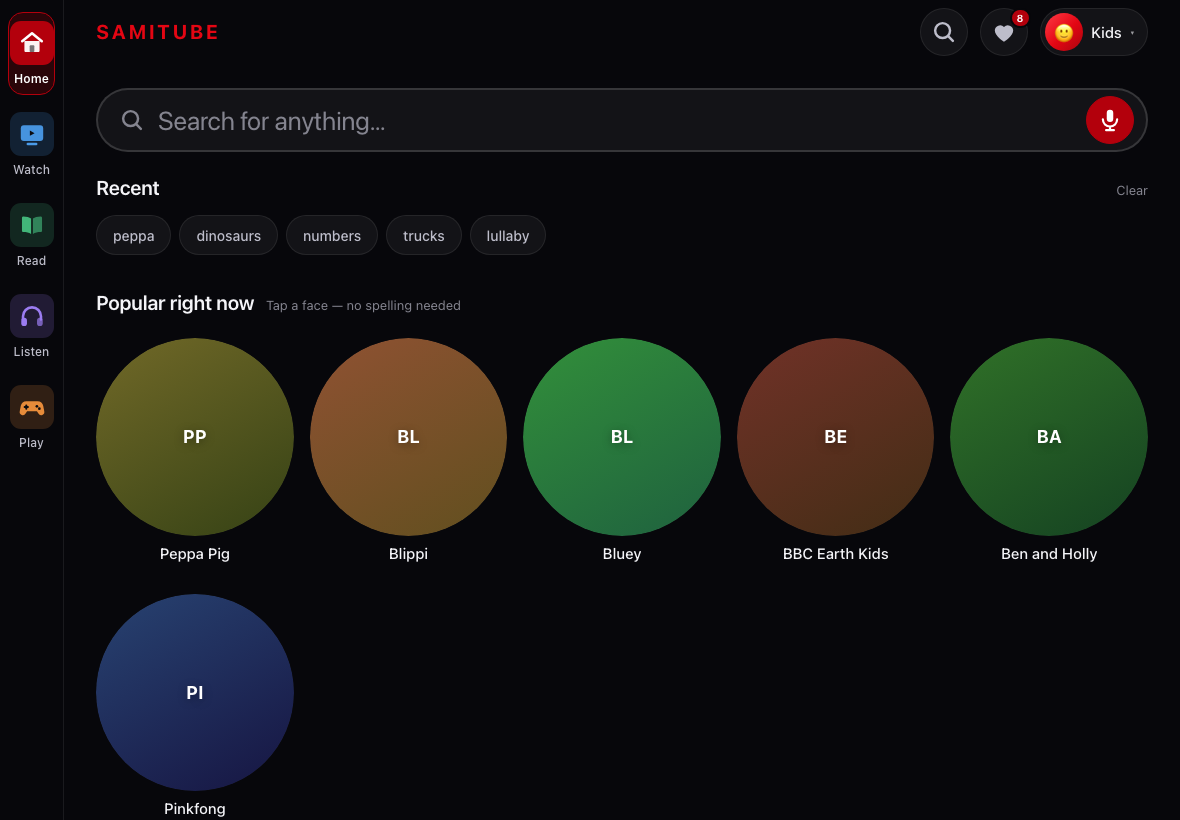Clear recent searches
Viewport: 1180px width, 820px height.
(1131, 190)
